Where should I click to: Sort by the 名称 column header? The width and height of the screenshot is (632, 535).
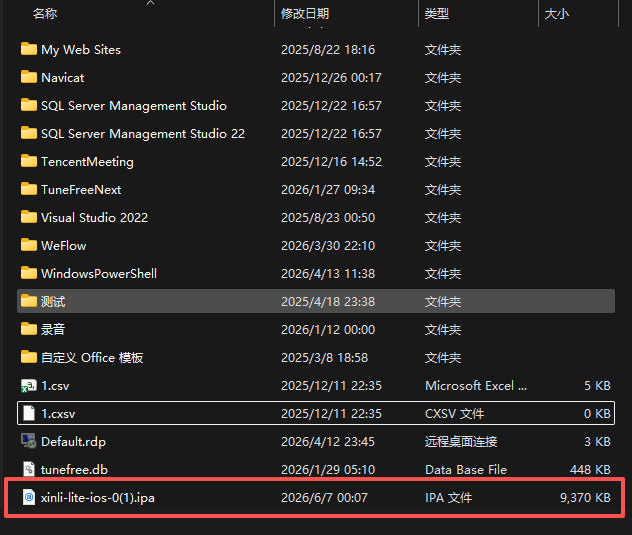(45, 14)
